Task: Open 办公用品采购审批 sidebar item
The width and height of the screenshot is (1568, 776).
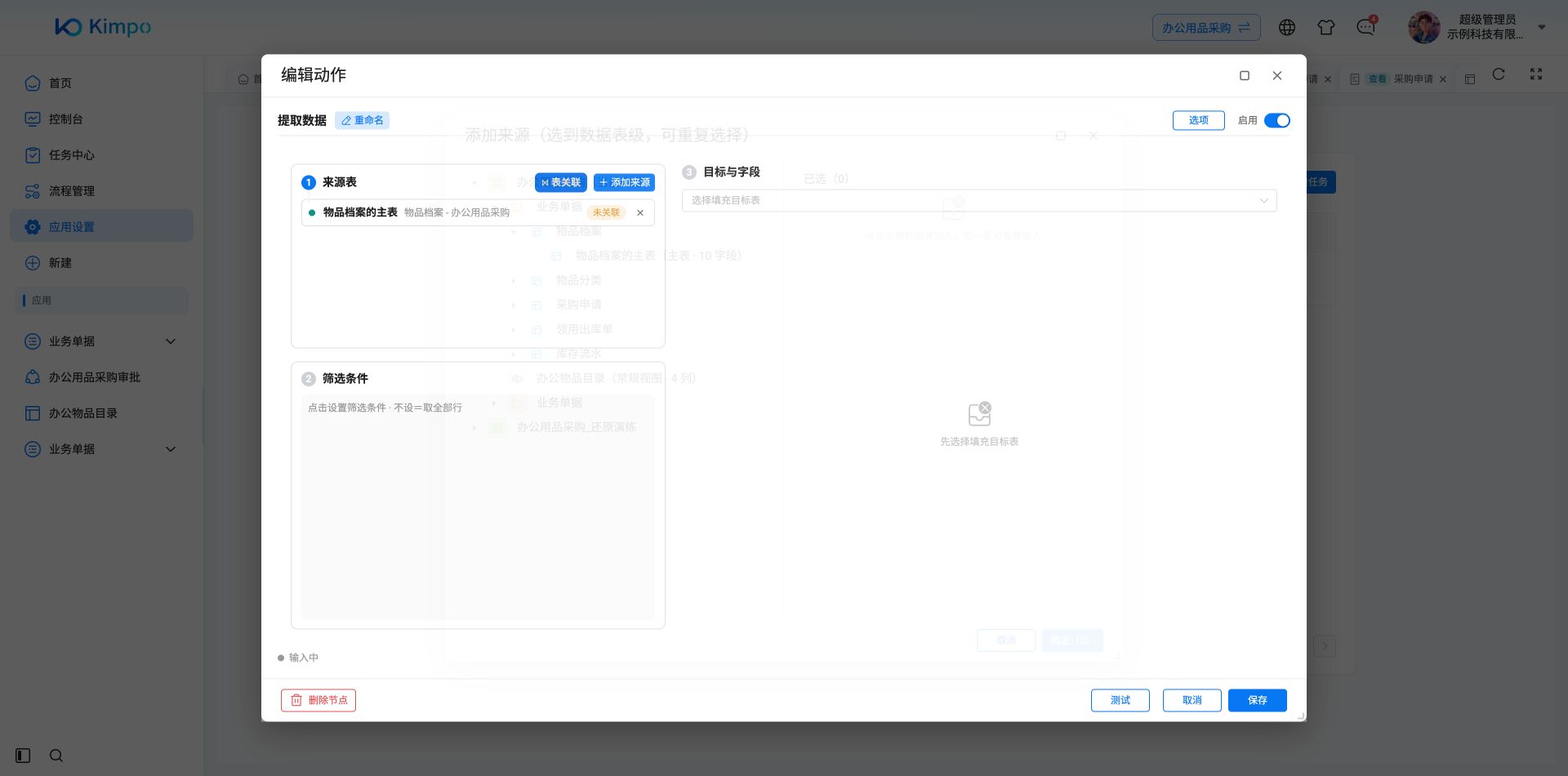Action: pyautogui.click(x=101, y=377)
